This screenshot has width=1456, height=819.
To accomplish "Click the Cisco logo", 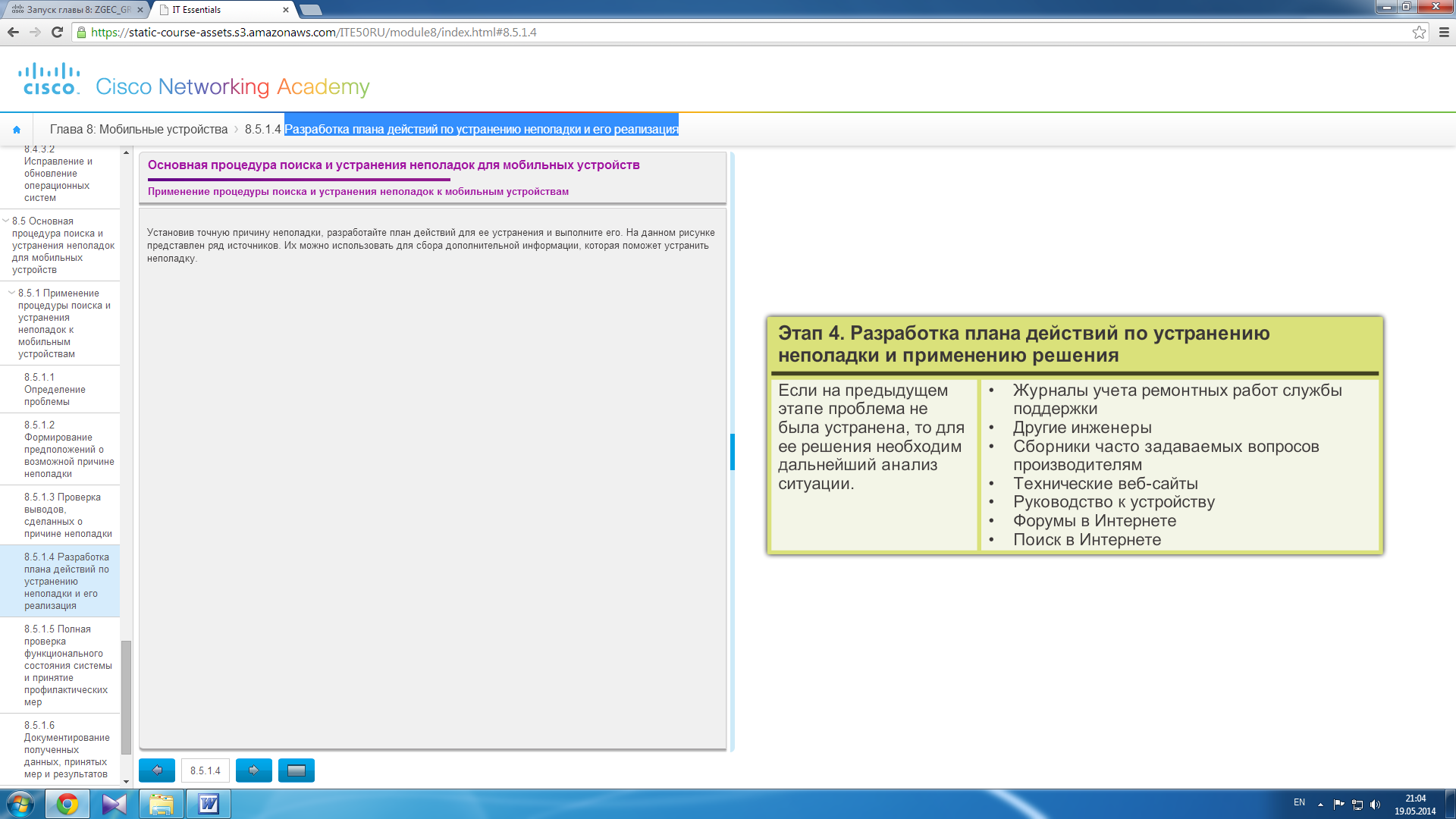I will (x=49, y=79).
